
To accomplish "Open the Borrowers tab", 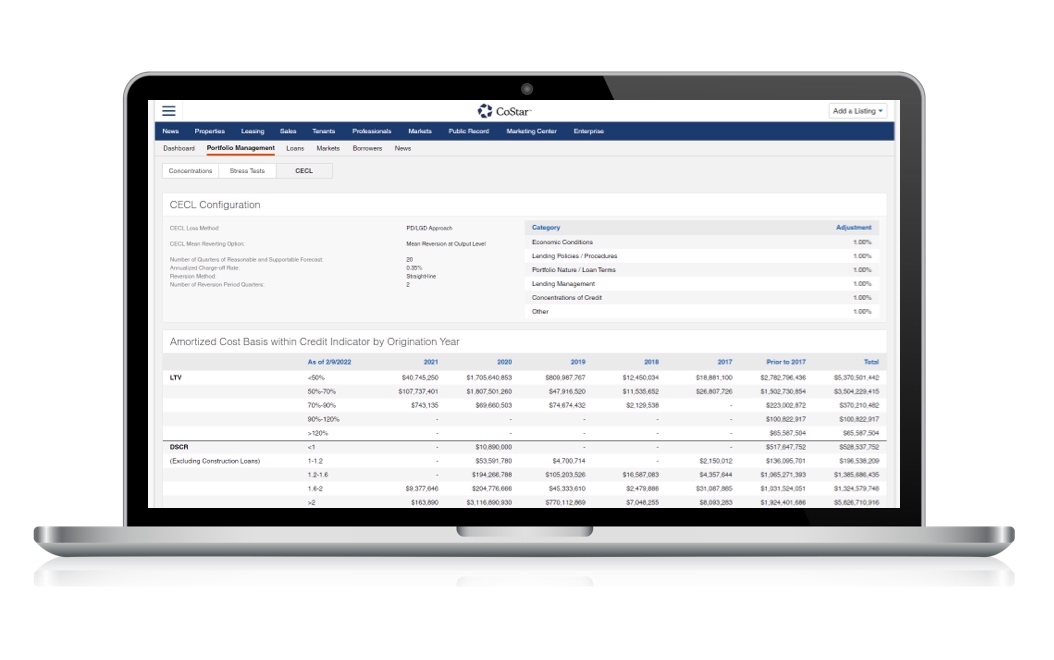I will 367,148.
